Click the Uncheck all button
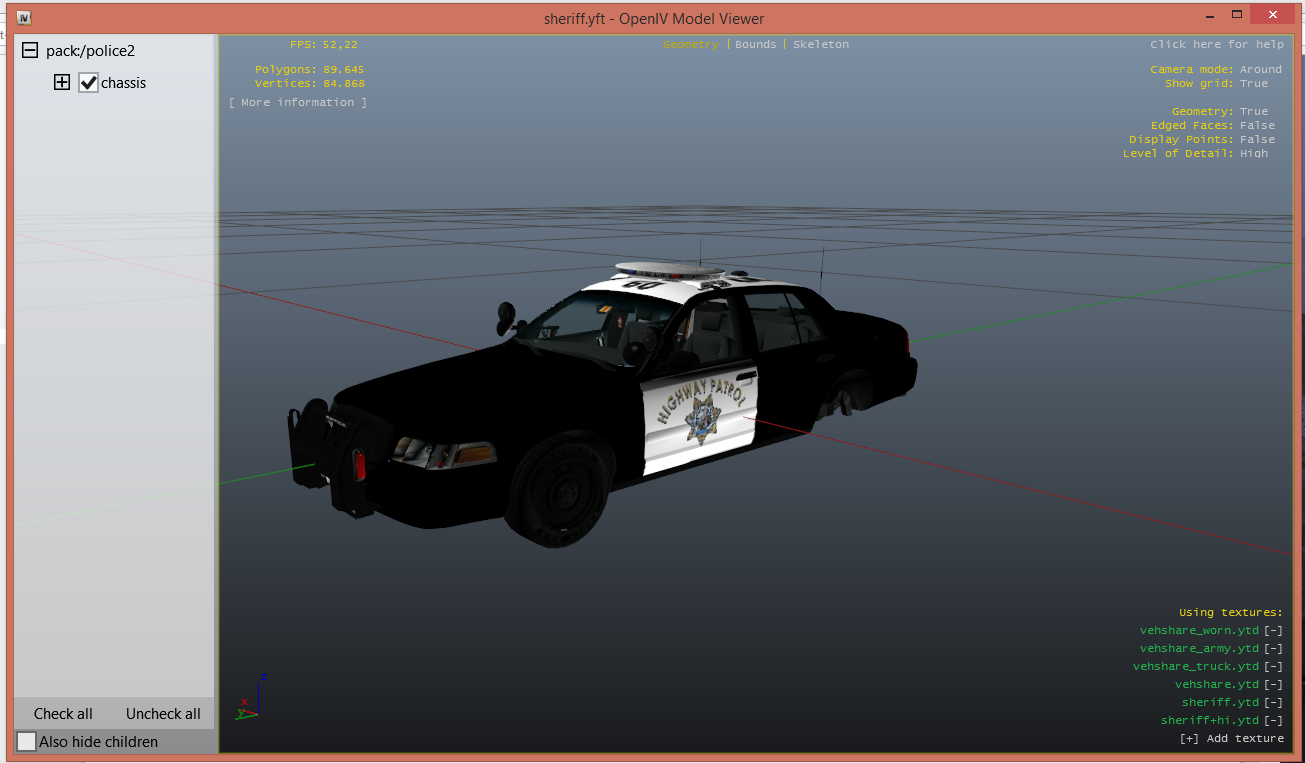The height and width of the screenshot is (763, 1305). [x=163, y=713]
